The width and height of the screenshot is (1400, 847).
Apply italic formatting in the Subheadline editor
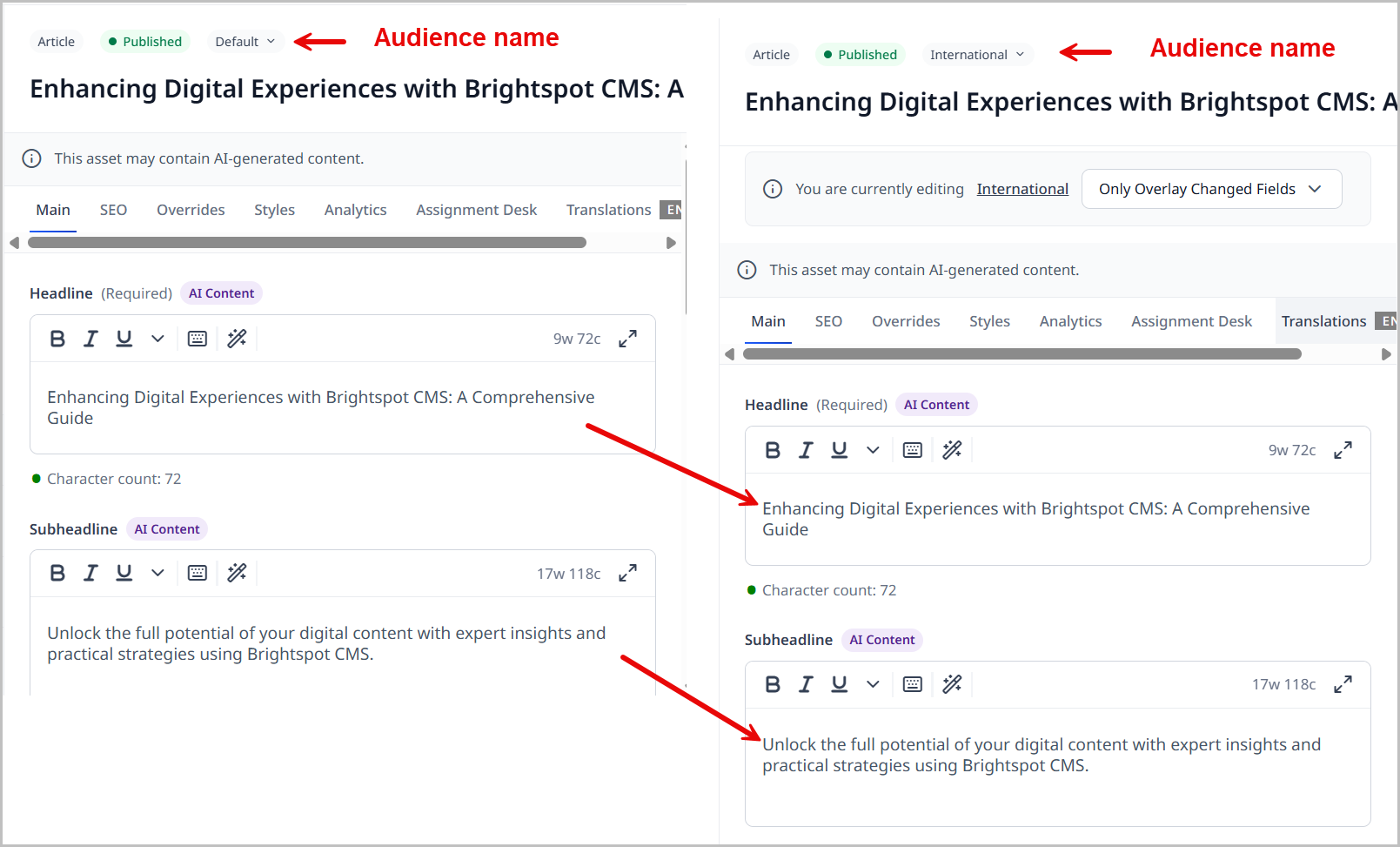(x=90, y=573)
